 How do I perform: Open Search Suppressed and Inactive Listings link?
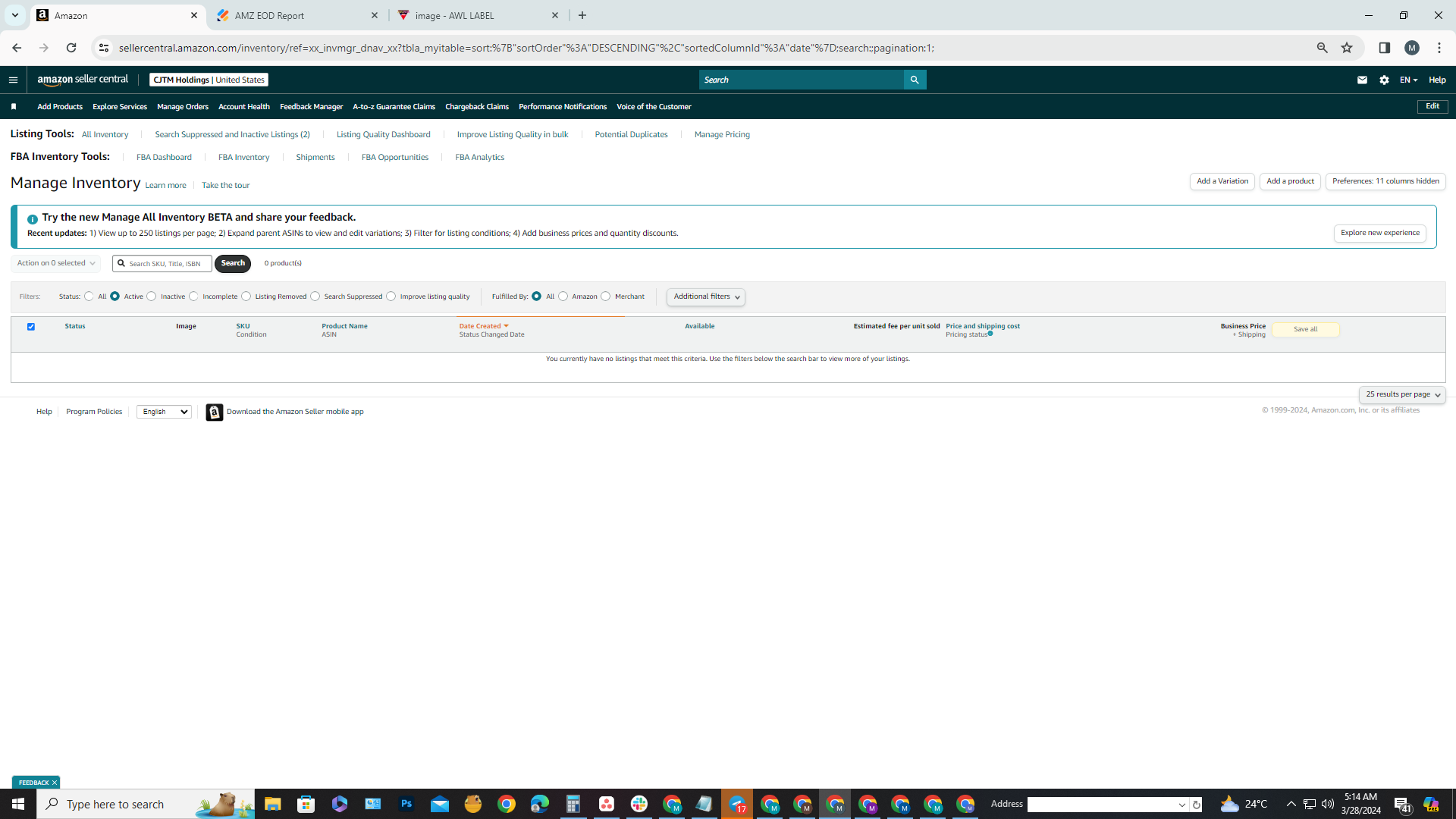point(232,135)
